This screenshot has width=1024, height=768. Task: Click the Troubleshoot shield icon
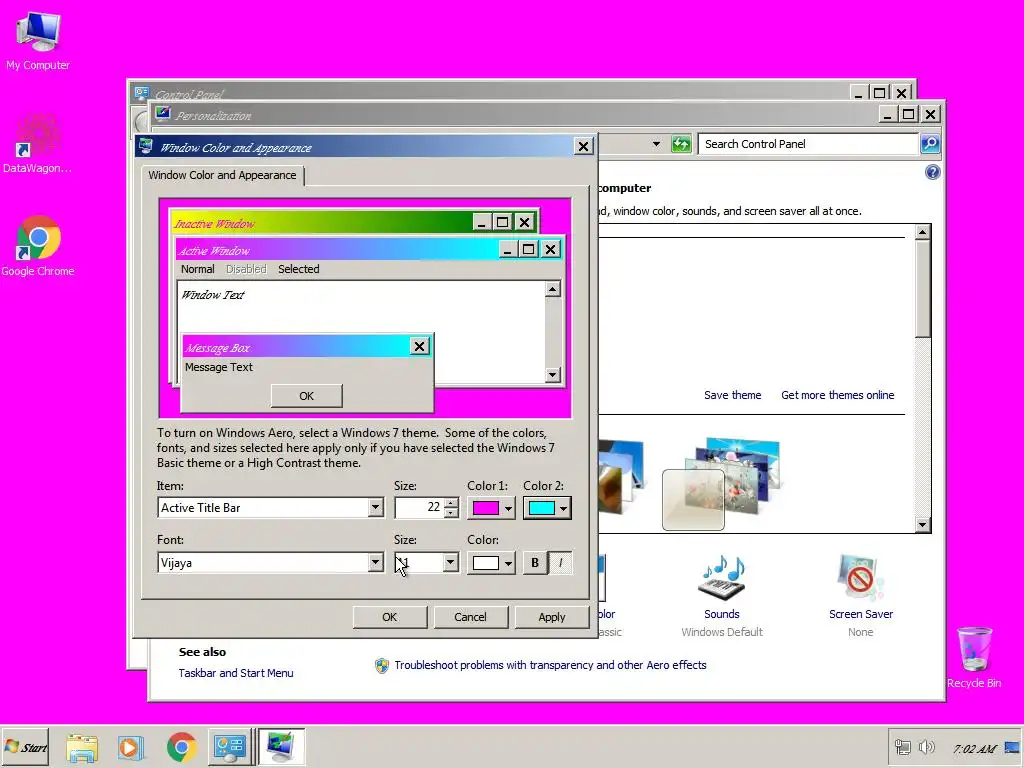coord(382,665)
